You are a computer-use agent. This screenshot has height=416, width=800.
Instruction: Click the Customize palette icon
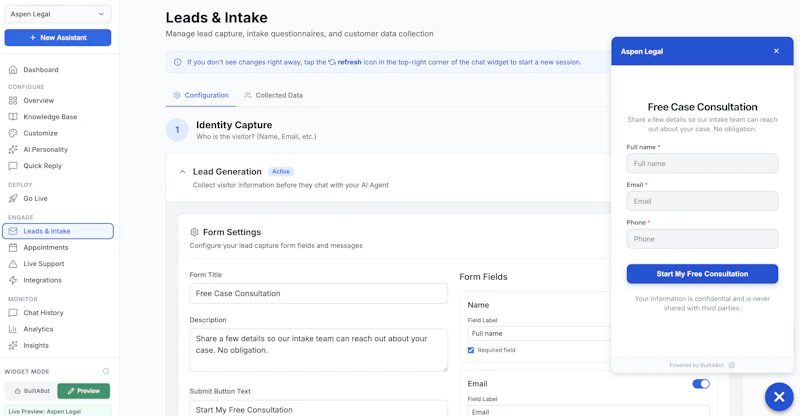(13, 133)
